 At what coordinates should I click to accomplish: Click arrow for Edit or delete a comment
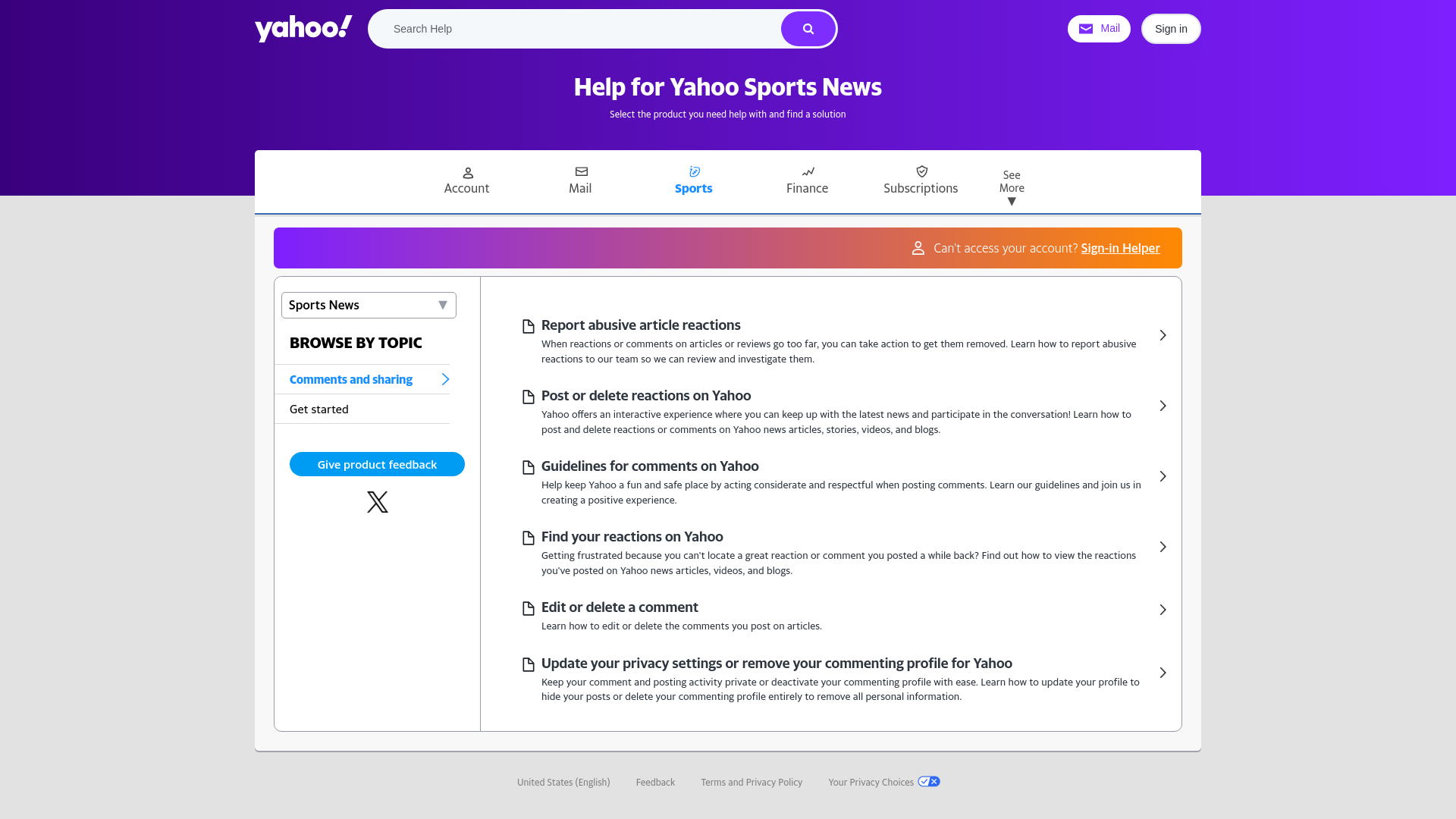point(1163,610)
